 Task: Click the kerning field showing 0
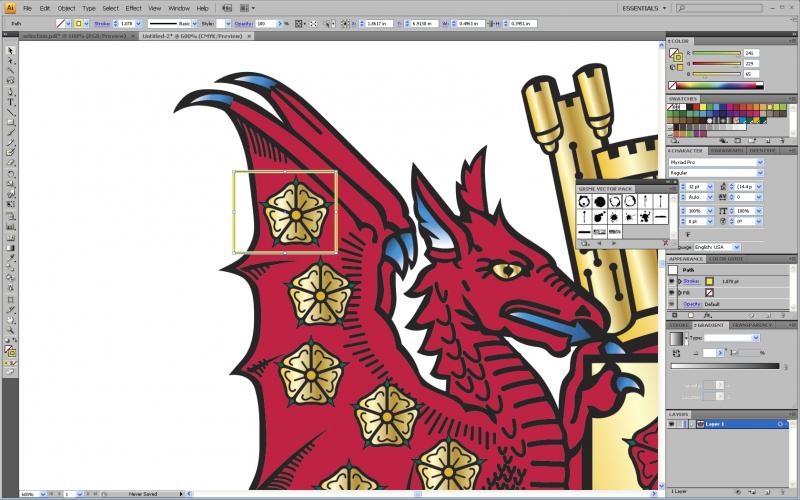[745, 197]
